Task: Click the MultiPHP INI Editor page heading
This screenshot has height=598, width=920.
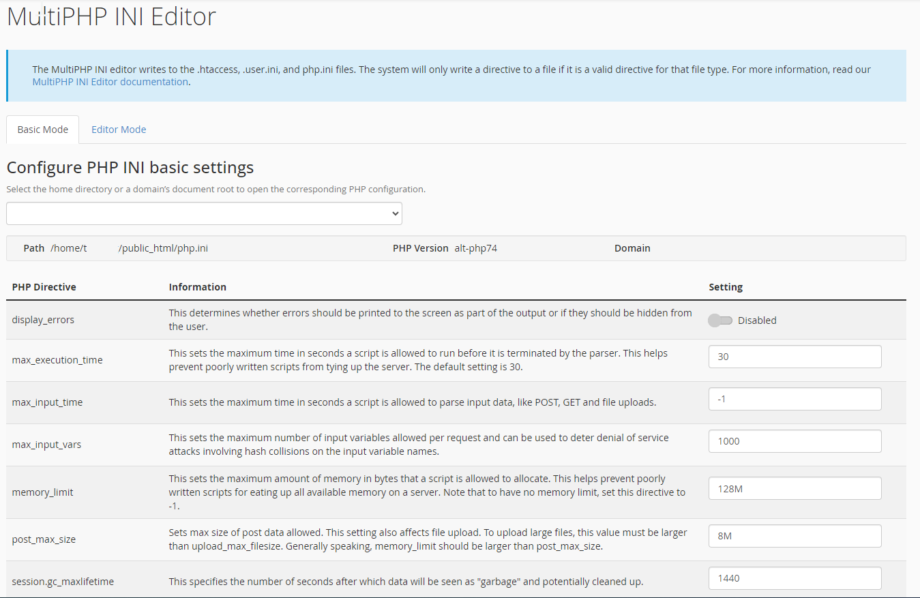Action: click(110, 17)
